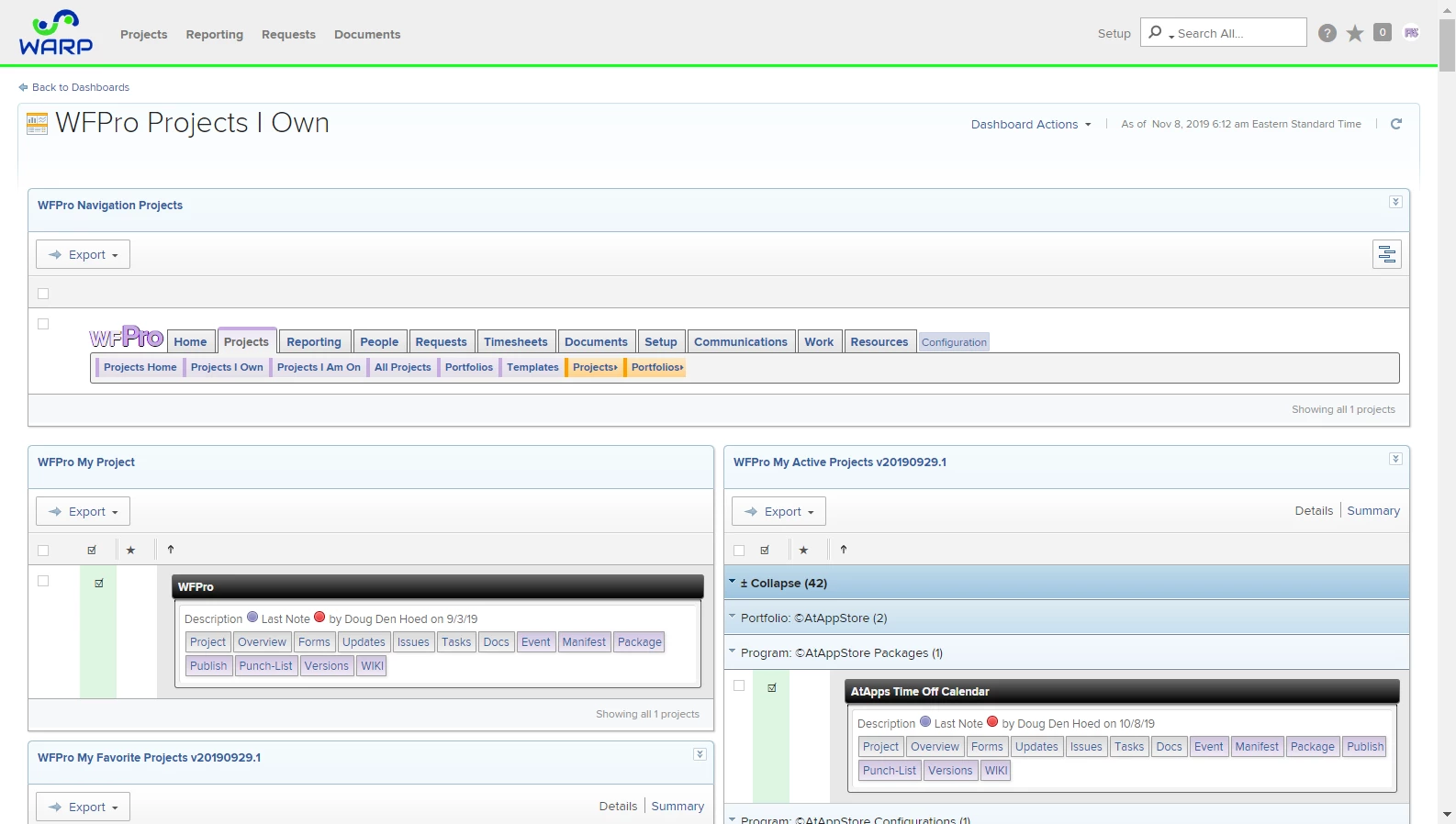This screenshot has width=1456, height=824.
Task: Click the sort arrow in WFPro My Project header
Action: 171,550
